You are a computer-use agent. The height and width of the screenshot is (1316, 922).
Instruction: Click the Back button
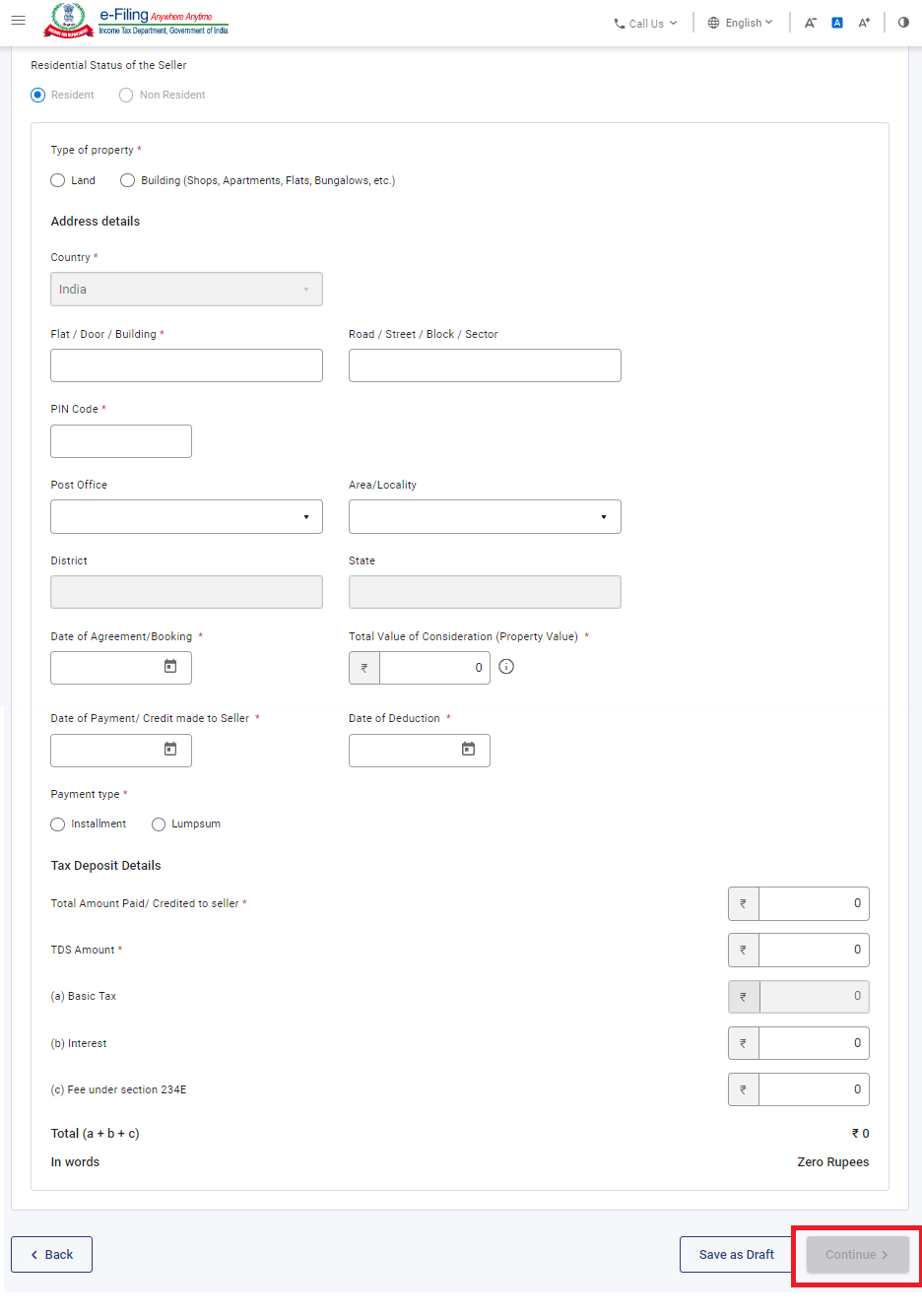click(x=51, y=1254)
